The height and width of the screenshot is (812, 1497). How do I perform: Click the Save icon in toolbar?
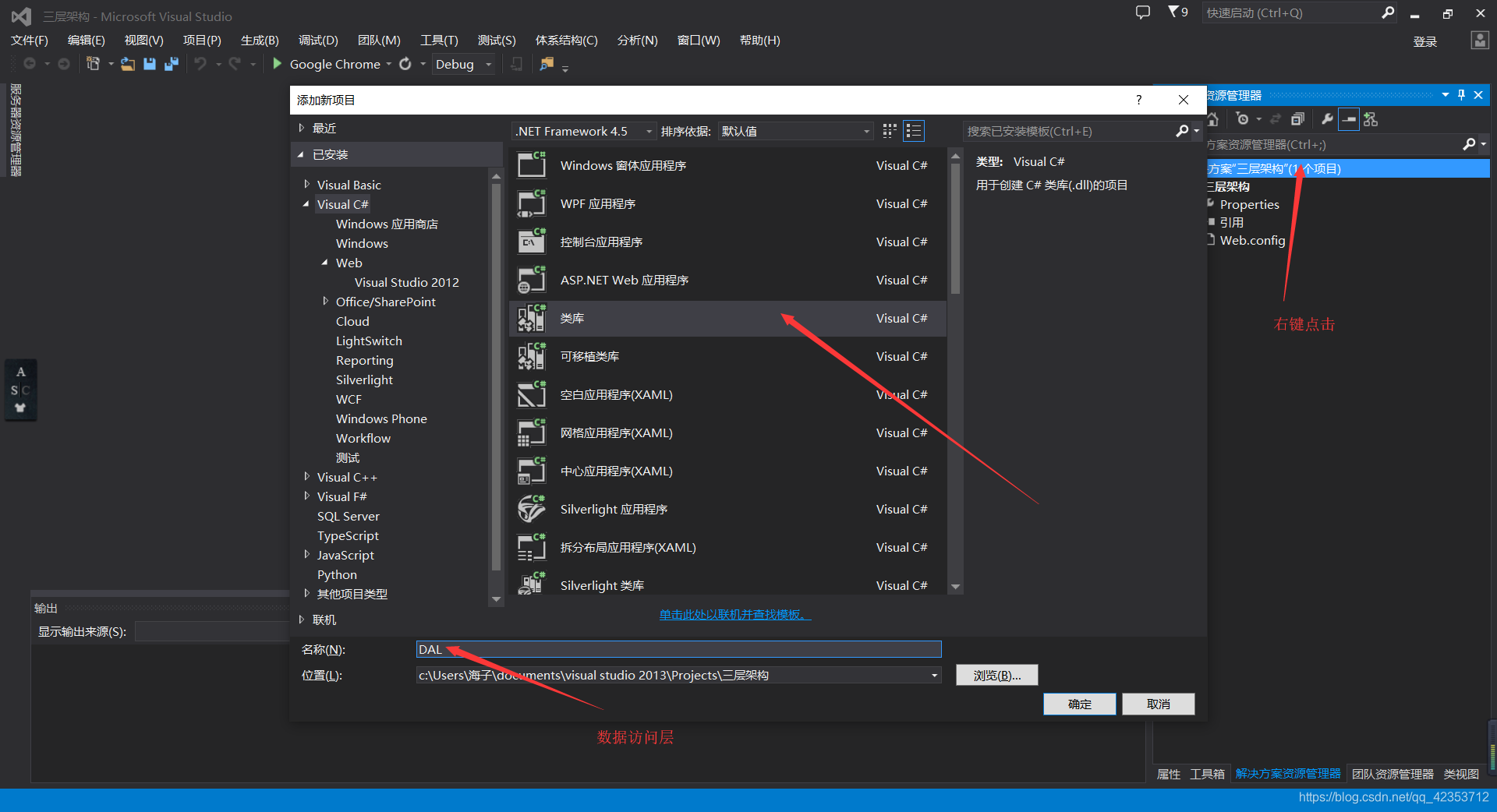tap(150, 64)
